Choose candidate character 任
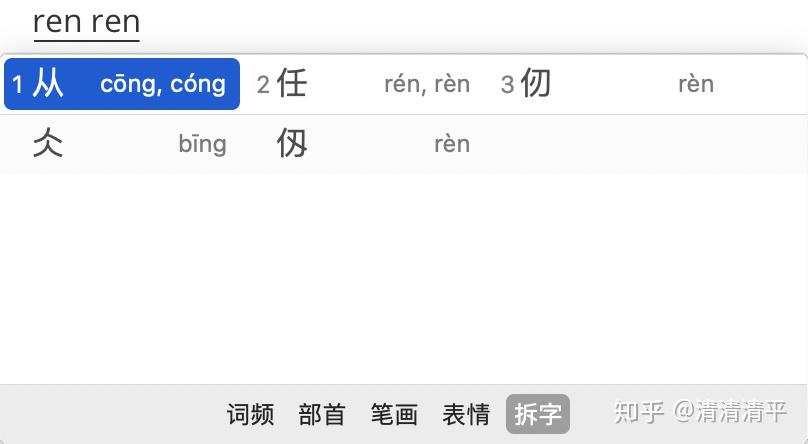 pos(292,84)
